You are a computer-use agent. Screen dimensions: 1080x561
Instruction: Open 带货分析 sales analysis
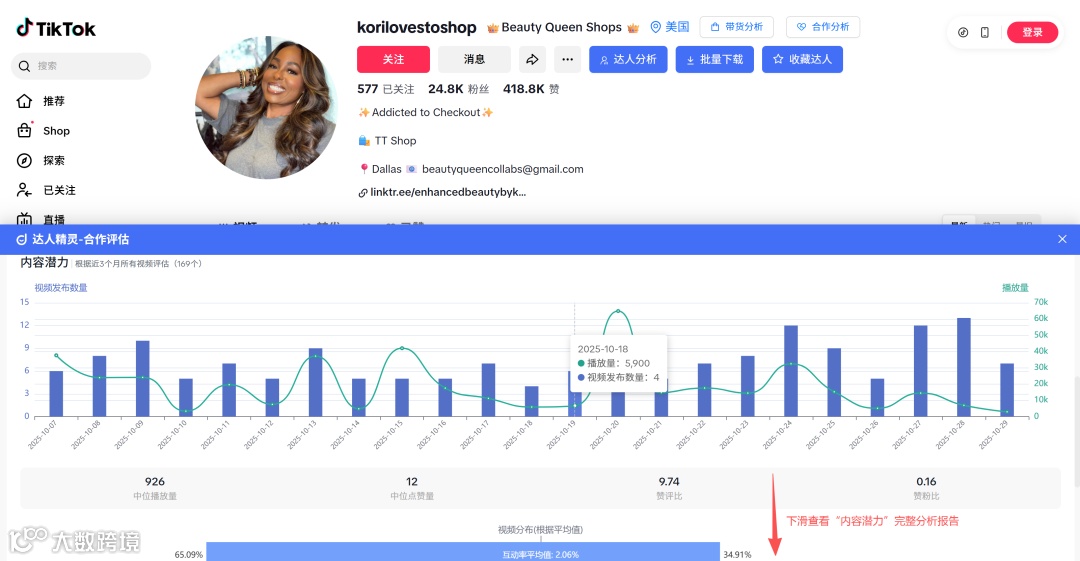coord(737,27)
